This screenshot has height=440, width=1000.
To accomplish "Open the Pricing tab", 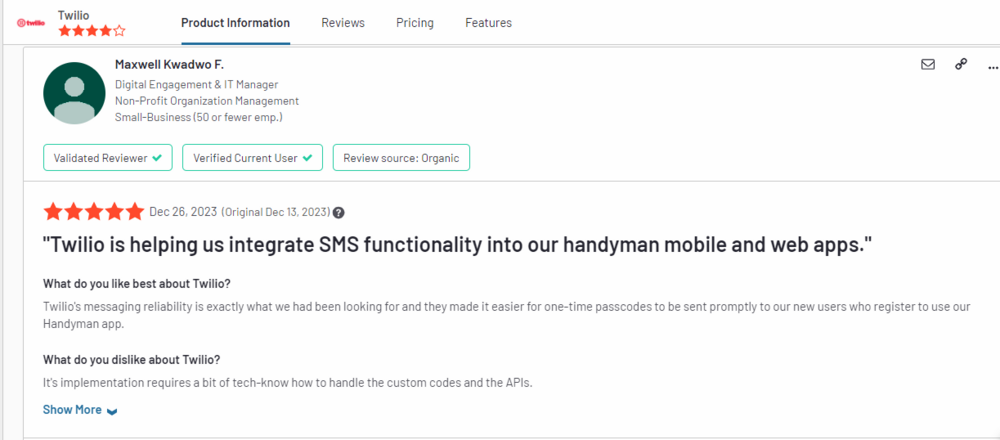I will click(x=415, y=23).
